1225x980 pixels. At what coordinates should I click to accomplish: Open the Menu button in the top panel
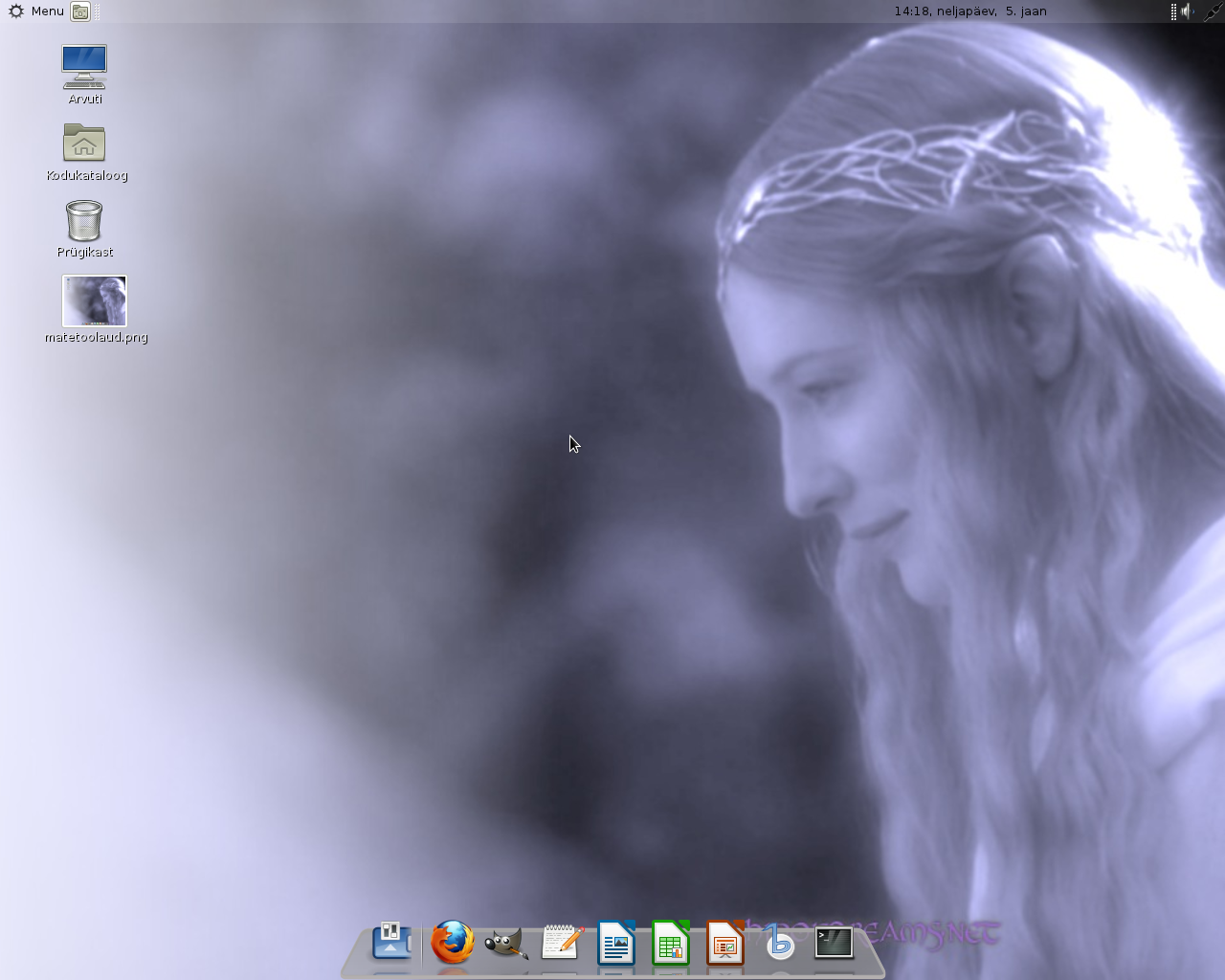tap(35, 11)
